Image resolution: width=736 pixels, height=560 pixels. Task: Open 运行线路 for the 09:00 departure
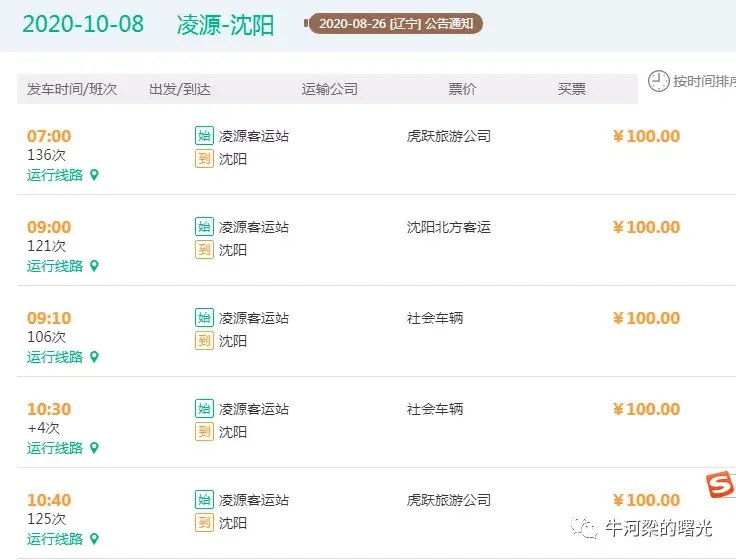pos(55,266)
